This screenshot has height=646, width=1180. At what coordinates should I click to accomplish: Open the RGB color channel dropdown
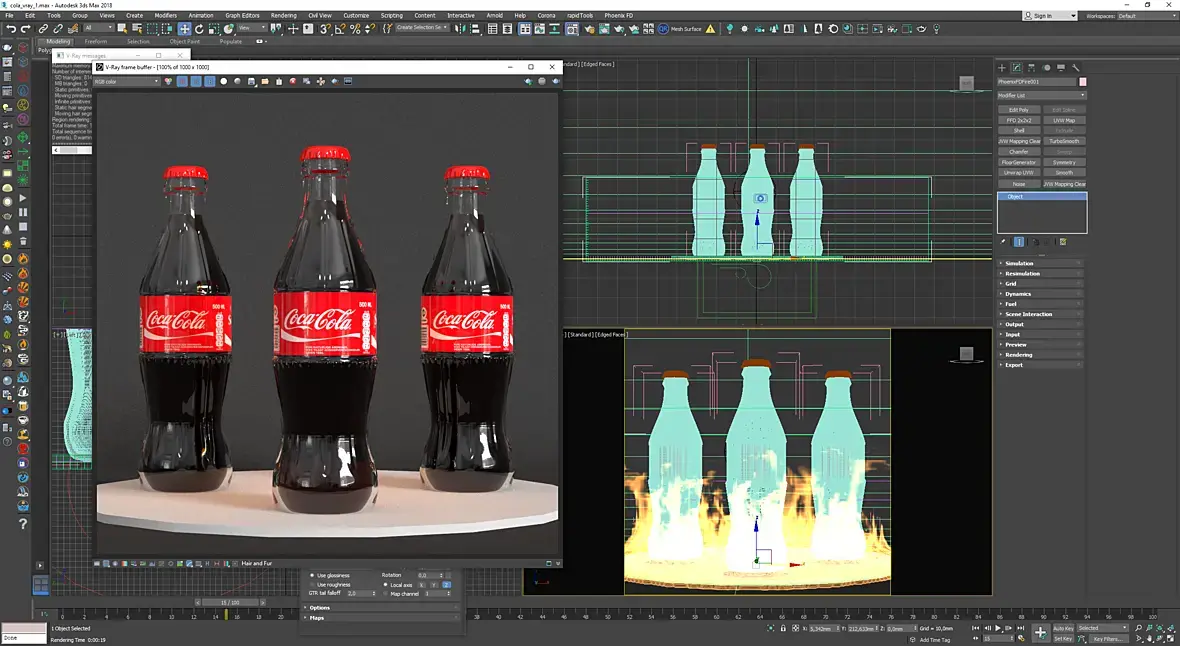click(126, 81)
